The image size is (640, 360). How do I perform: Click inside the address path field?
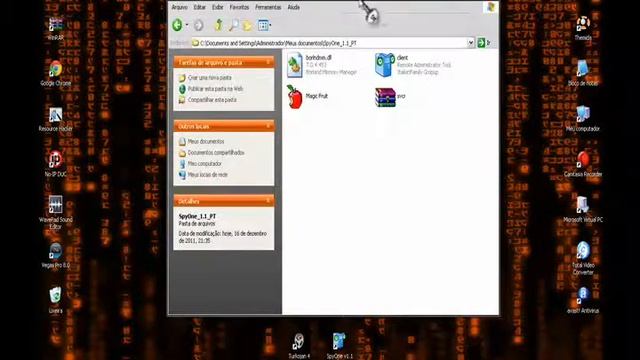(329, 43)
